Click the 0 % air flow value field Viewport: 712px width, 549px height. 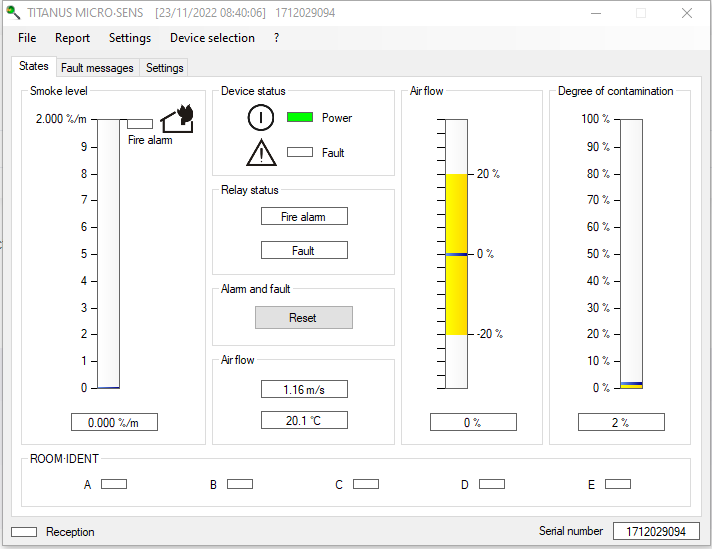[x=473, y=422]
